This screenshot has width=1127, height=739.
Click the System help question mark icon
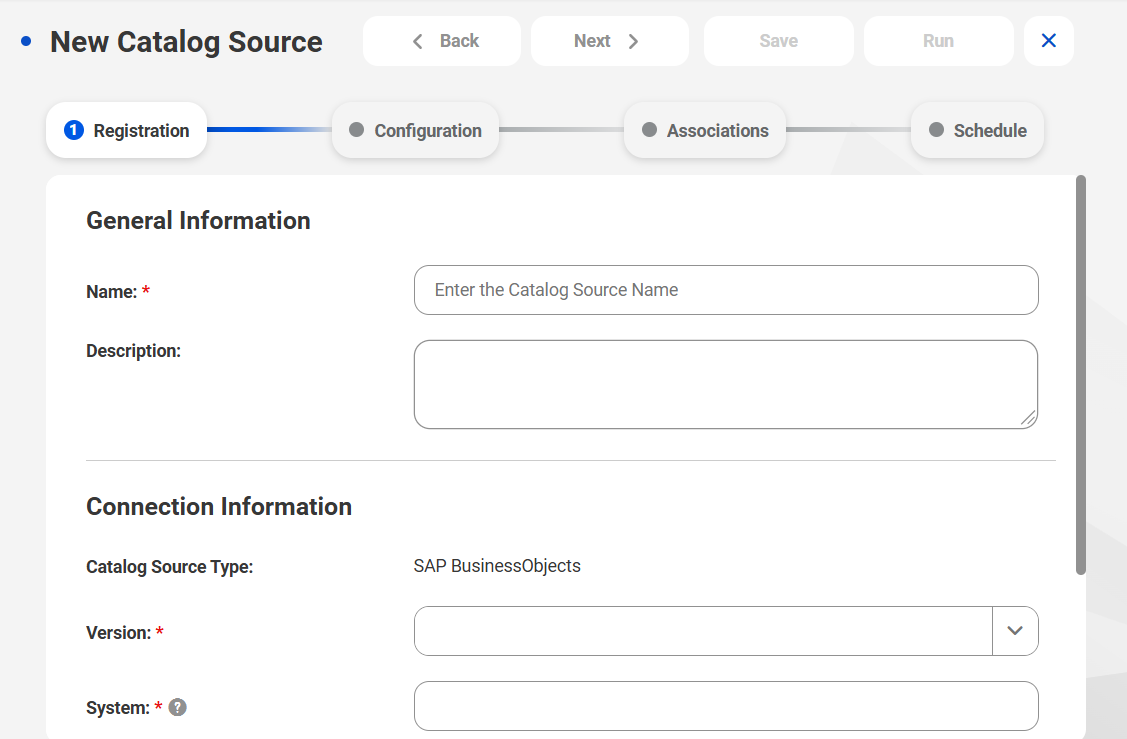click(x=178, y=707)
